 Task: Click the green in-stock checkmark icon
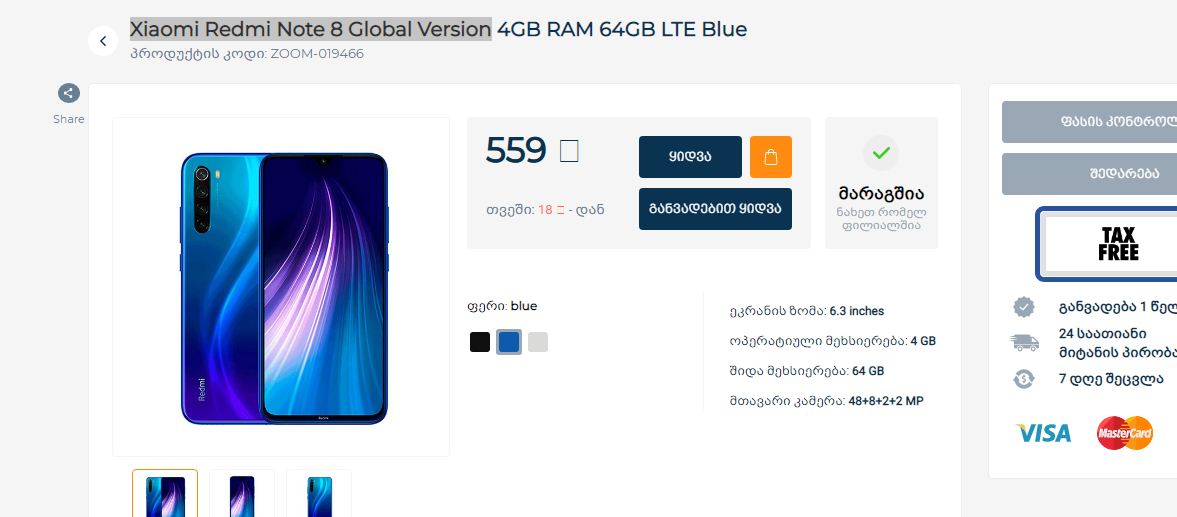tap(880, 153)
